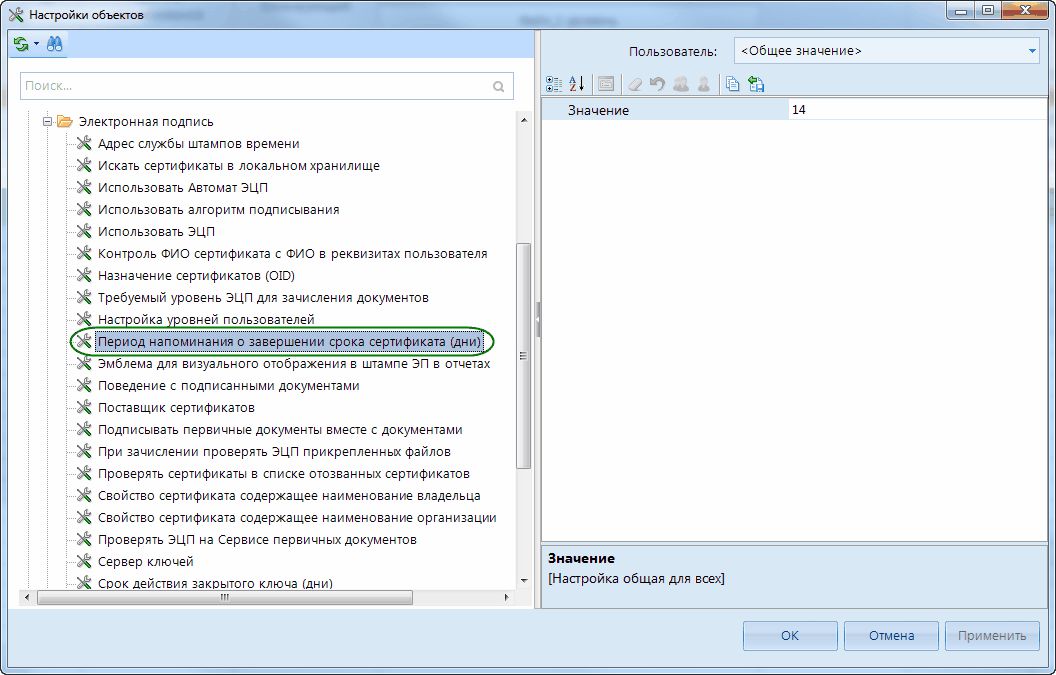Click the import-and-save icon with green arrow

coord(756,85)
